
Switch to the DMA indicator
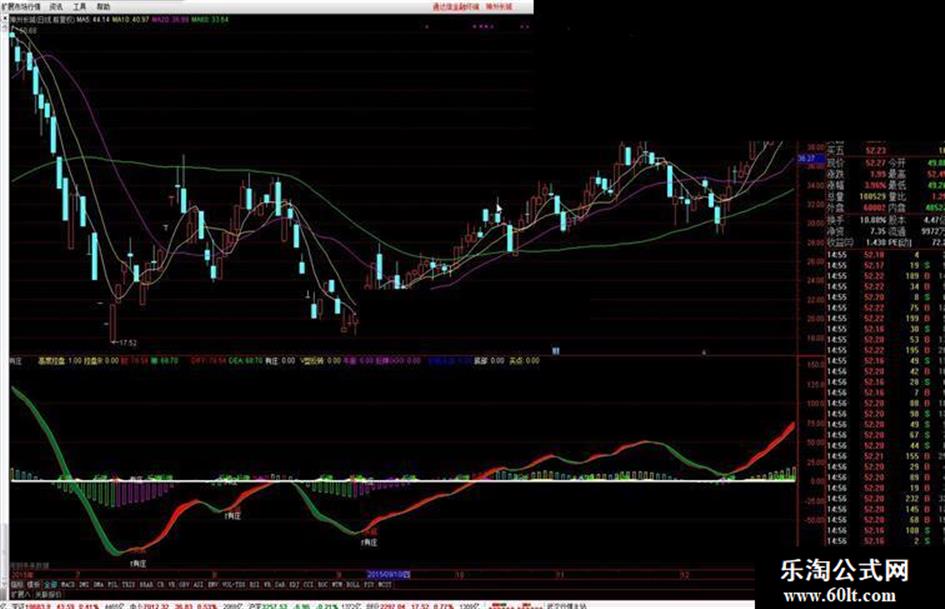99,585
